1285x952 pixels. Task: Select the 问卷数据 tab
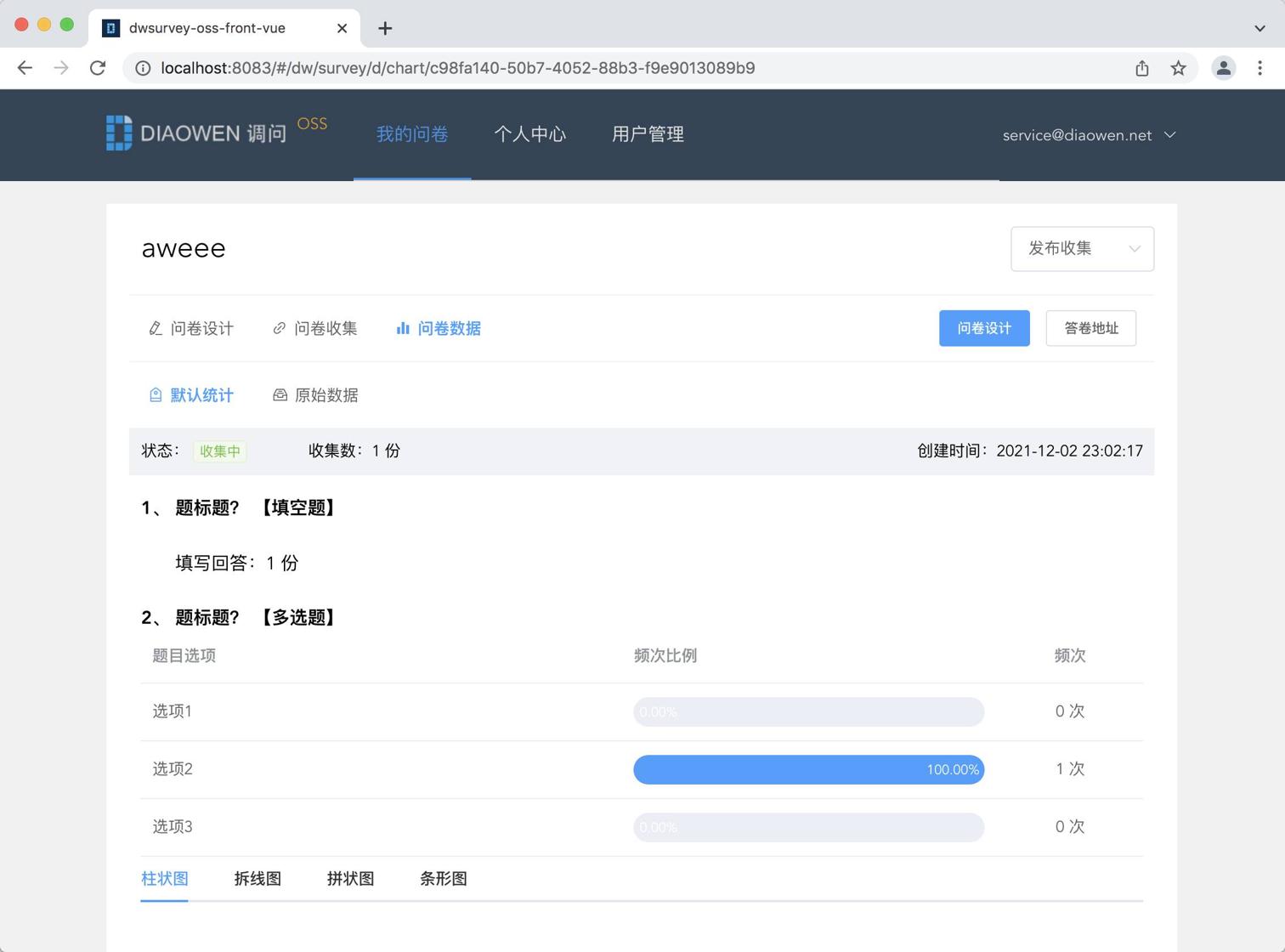point(439,328)
